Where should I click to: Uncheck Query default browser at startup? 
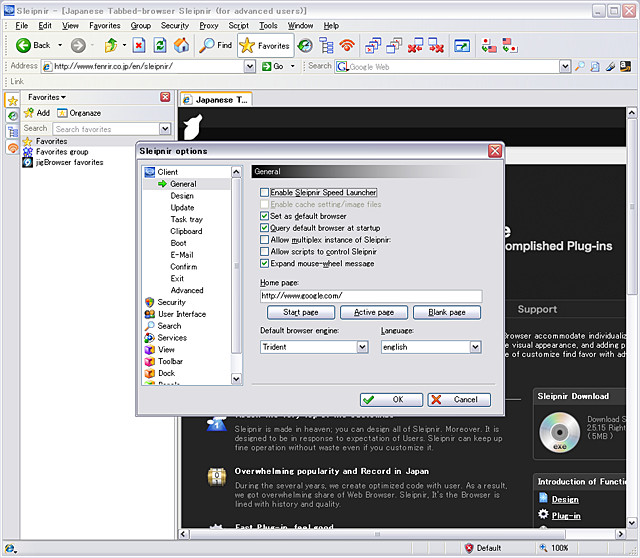click(264, 228)
